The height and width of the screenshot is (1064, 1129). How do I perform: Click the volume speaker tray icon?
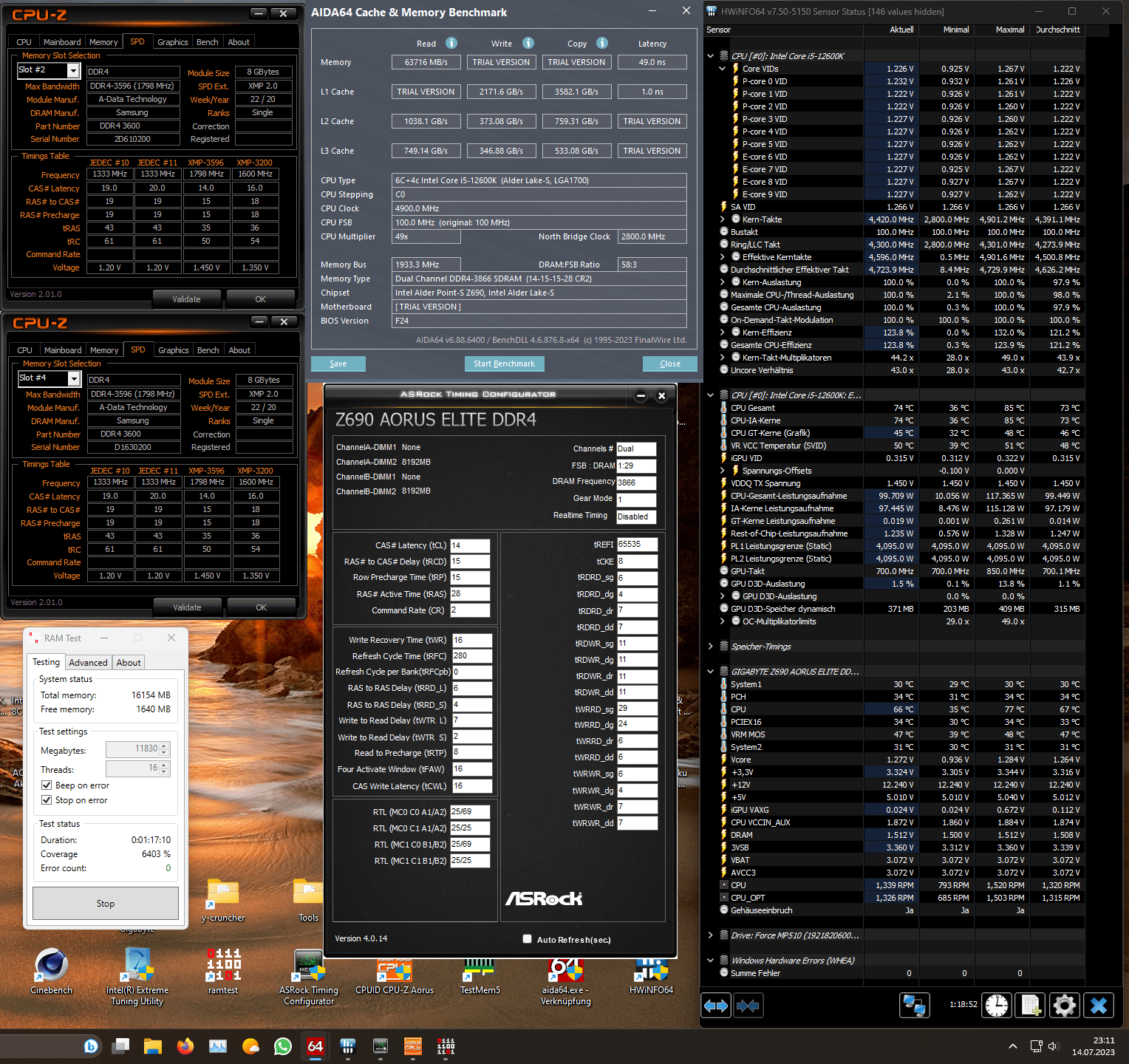(x=1054, y=1046)
